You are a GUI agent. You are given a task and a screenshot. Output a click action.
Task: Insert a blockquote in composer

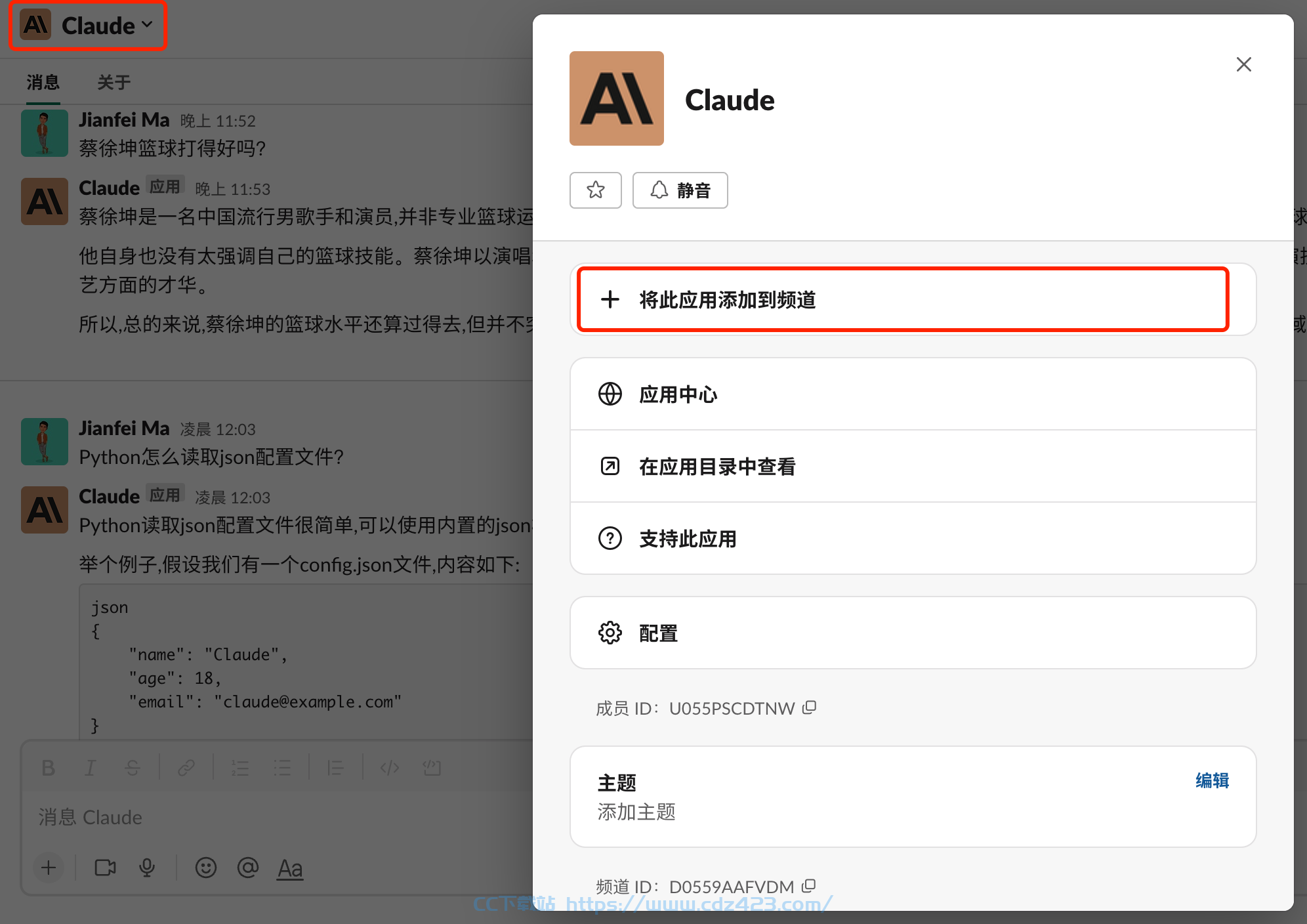coord(335,768)
